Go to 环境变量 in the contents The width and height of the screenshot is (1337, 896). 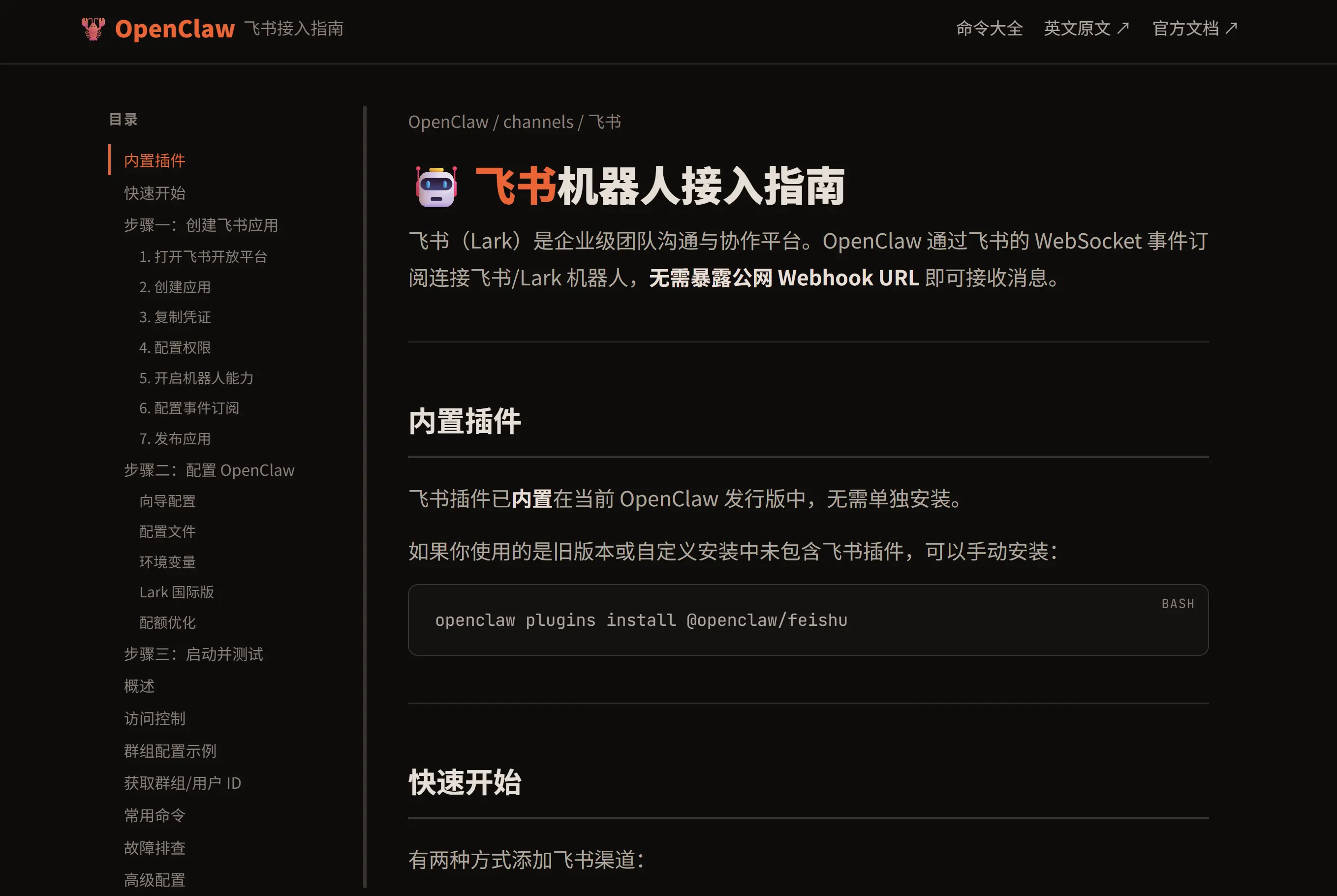coord(167,562)
